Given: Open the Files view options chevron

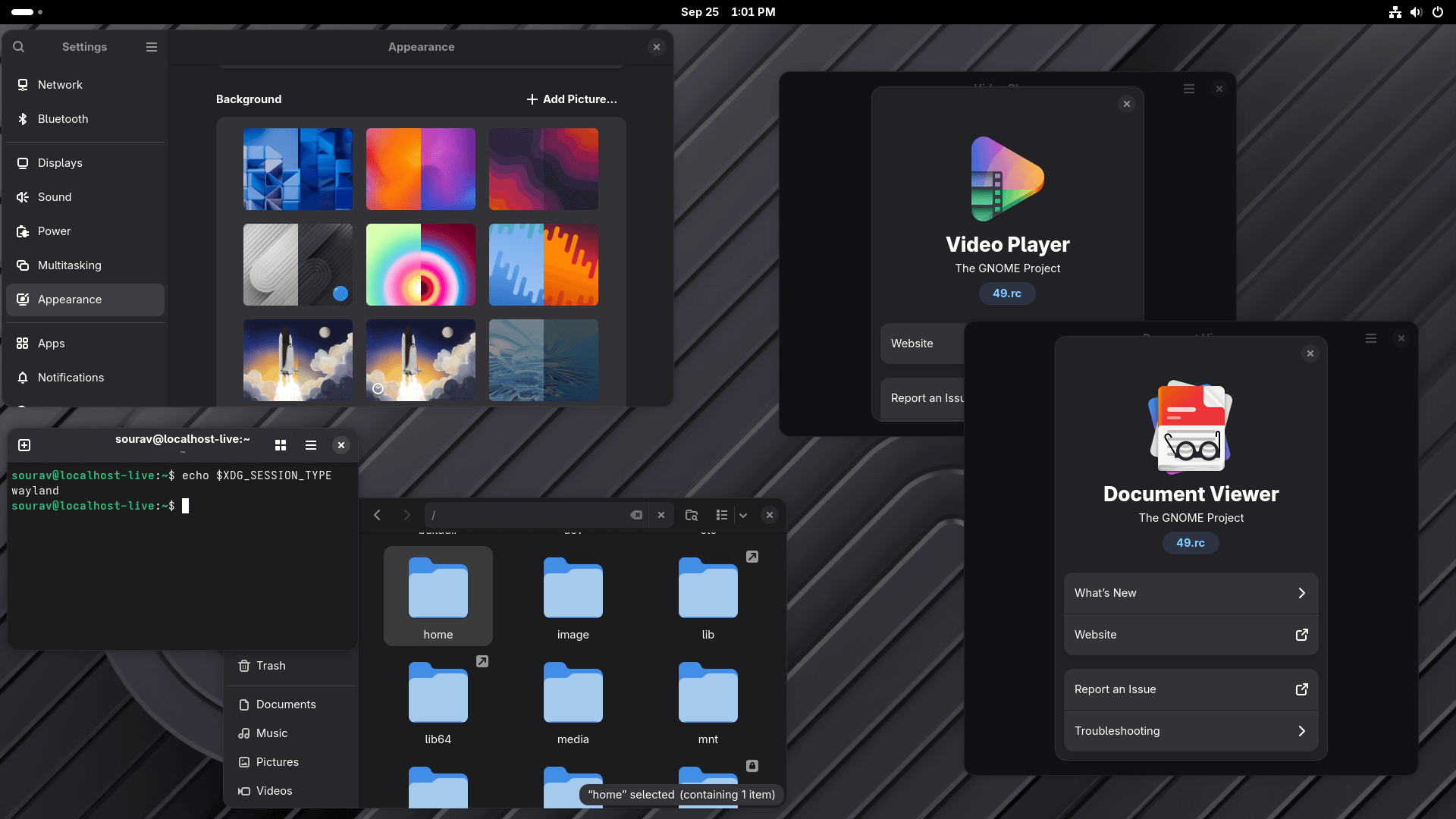Looking at the screenshot, I should [743, 515].
